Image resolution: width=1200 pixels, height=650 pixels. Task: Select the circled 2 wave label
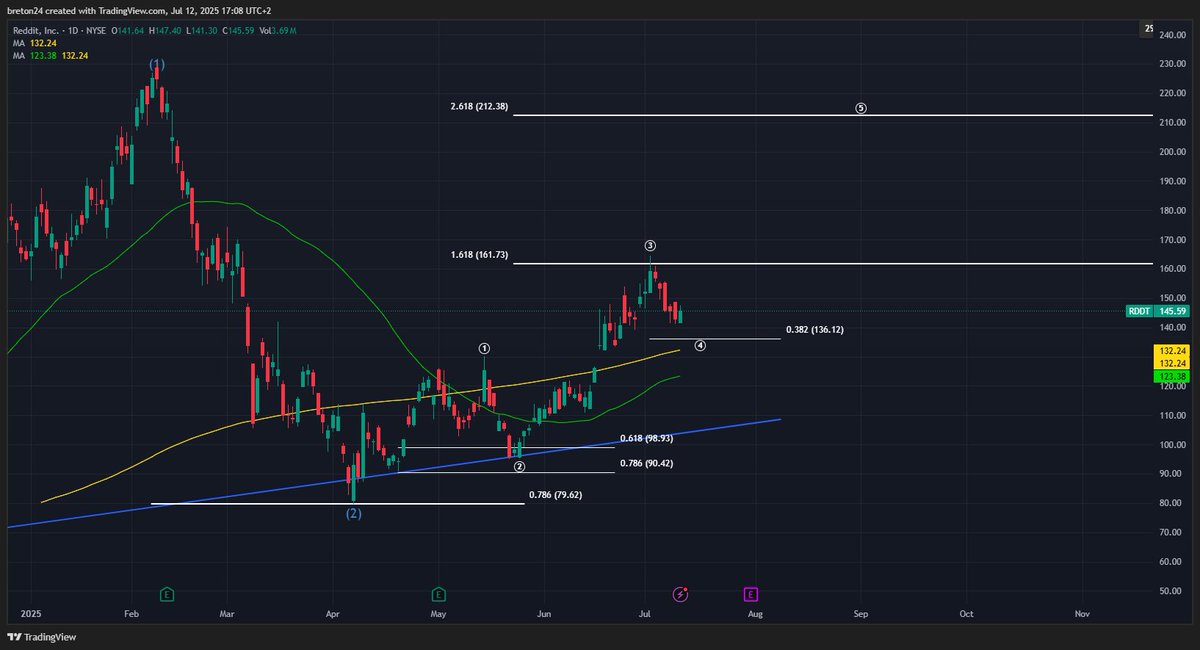[519, 466]
